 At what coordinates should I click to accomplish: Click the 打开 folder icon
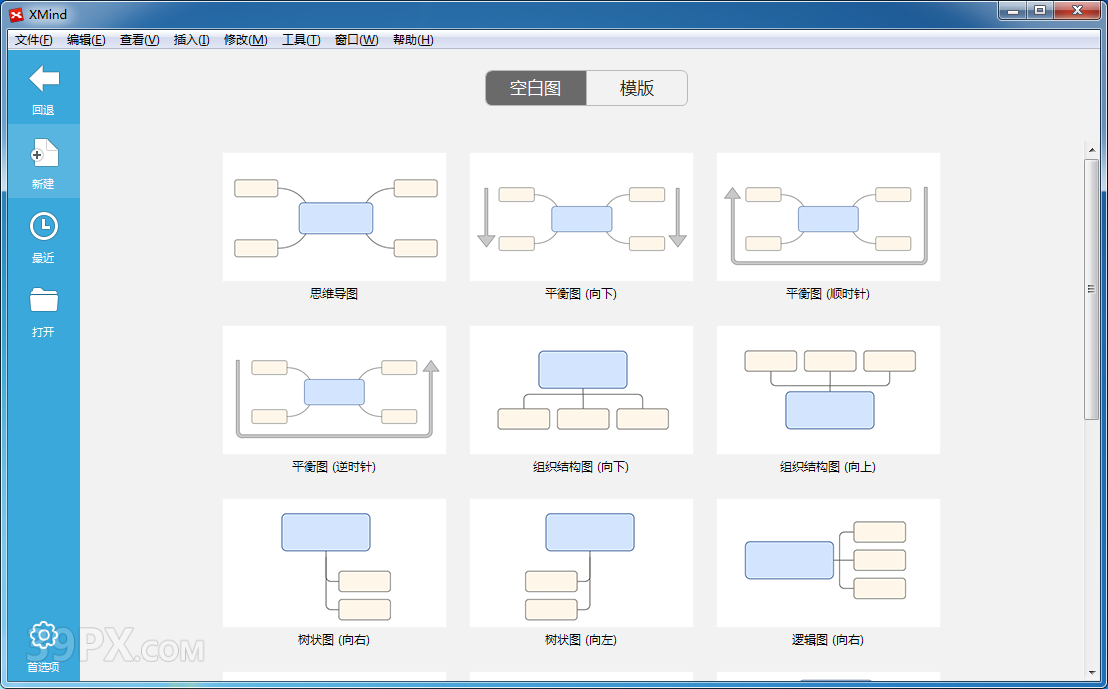[x=44, y=300]
